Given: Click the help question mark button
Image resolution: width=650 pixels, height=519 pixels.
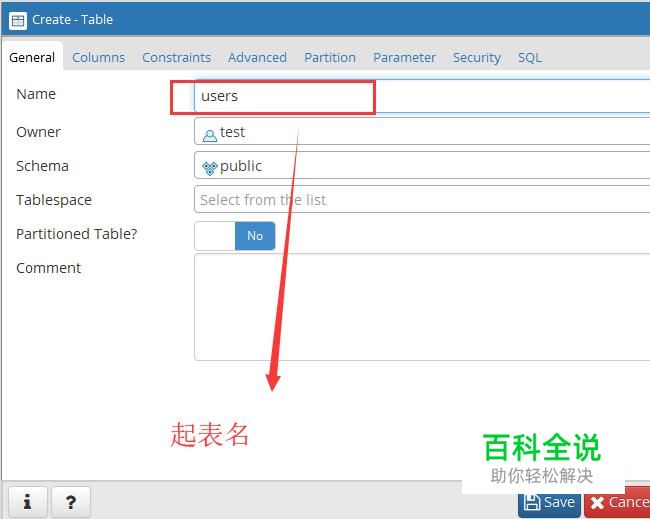Looking at the screenshot, I should [71, 502].
